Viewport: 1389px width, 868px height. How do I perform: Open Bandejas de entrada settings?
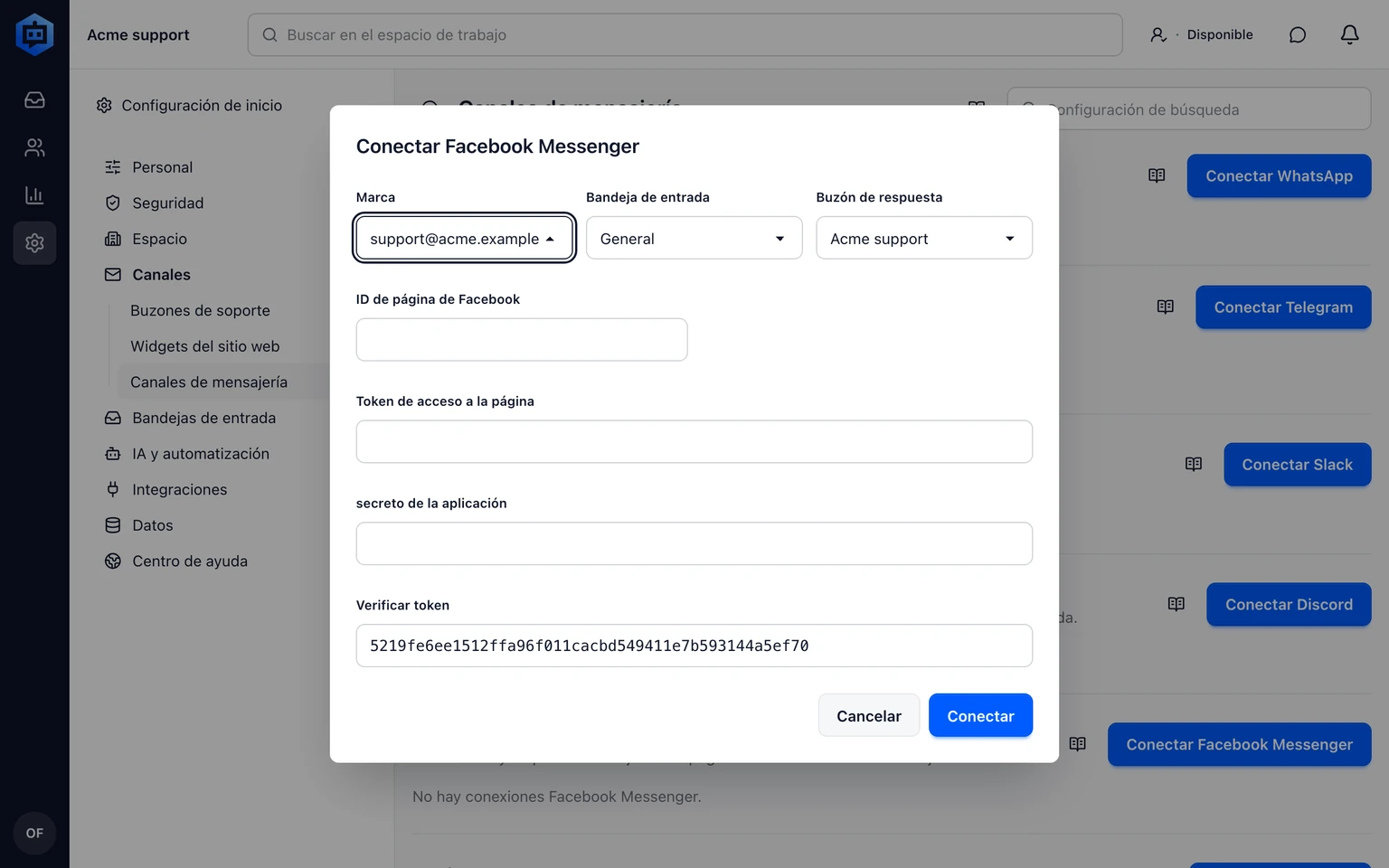pos(203,418)
